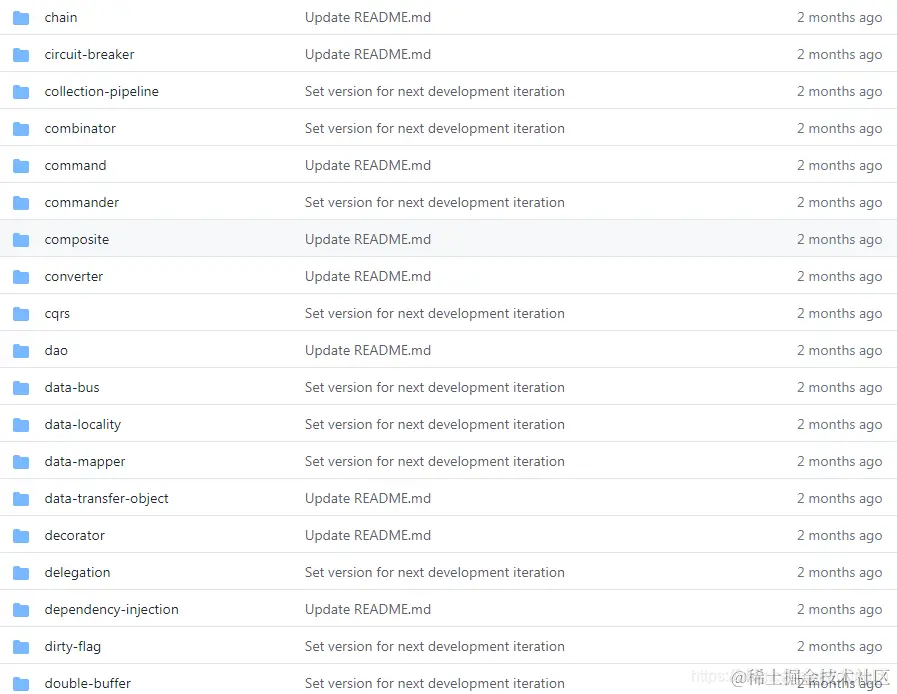Viewport: 897px width, 694px height.
Task: Open 'Update README.md' commit for chain
Action: tap(368, 18)
